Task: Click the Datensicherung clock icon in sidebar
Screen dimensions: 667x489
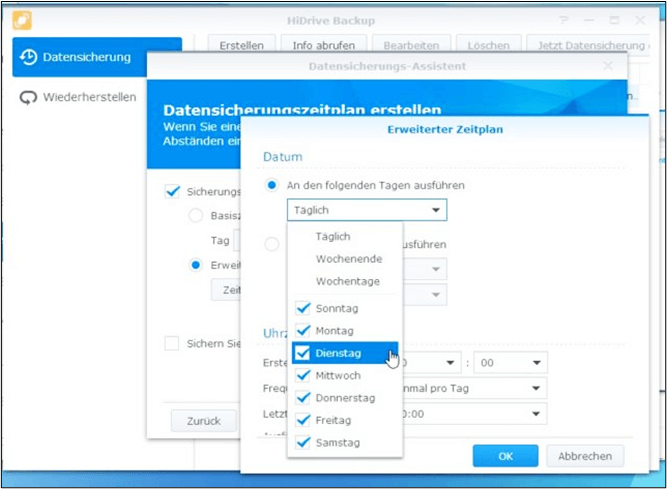Action: [29, 57]
